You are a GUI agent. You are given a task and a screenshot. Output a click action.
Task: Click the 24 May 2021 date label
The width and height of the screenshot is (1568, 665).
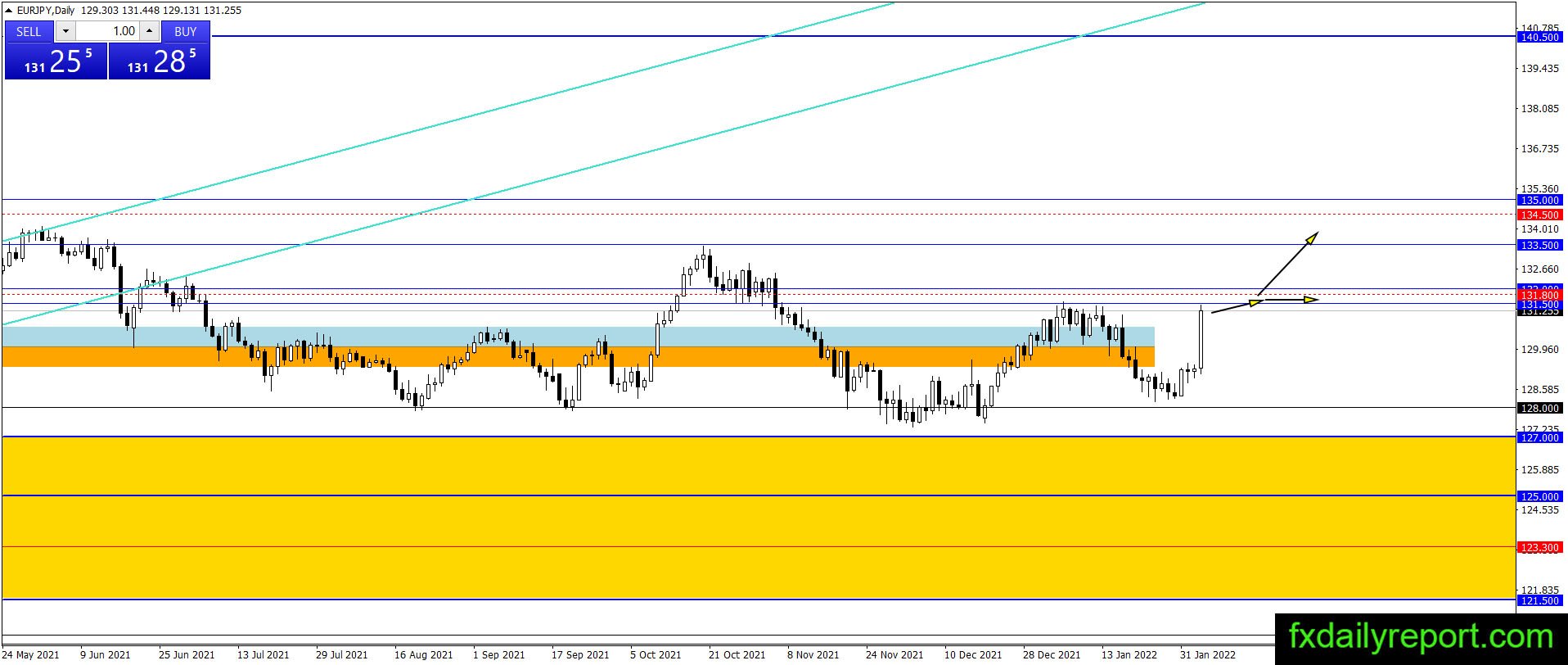pyautogui.click(x=31, y=655)
